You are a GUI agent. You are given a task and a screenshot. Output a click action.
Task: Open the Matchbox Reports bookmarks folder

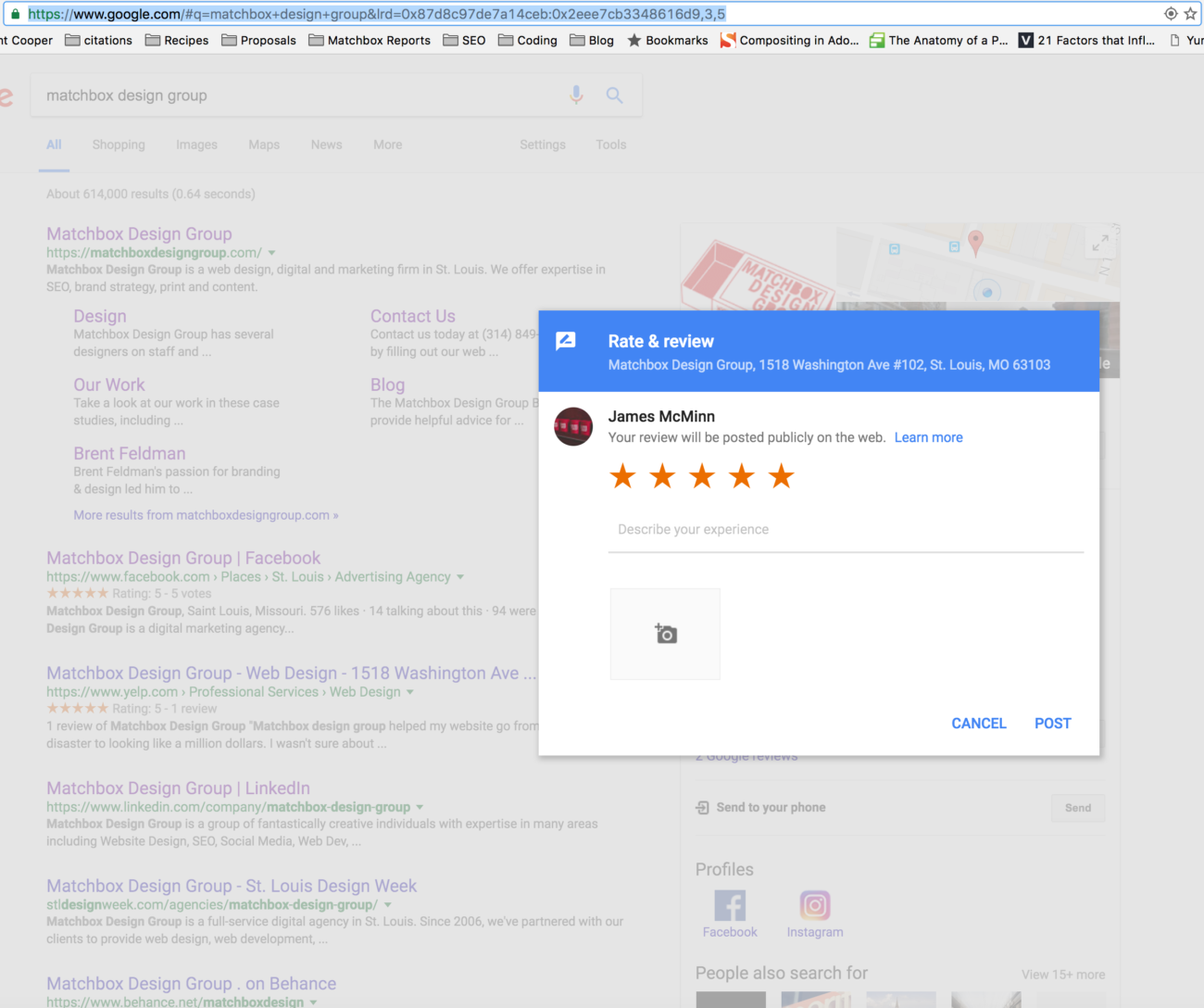pos(370,40)
